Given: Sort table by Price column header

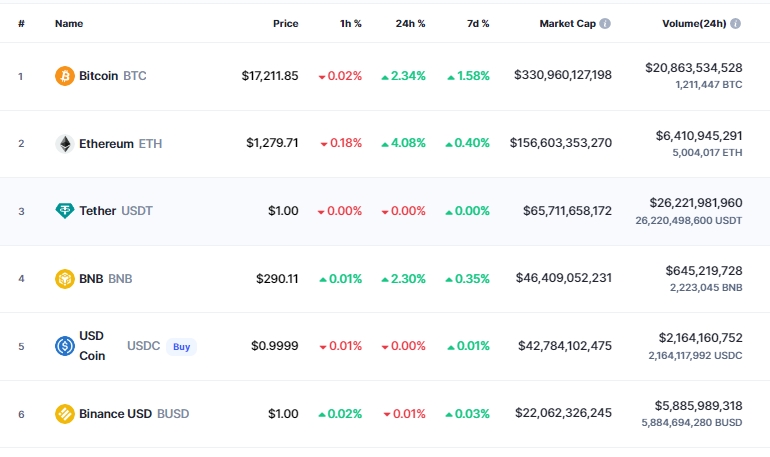Looking at the screenshot, I should [x=285, y=24].
